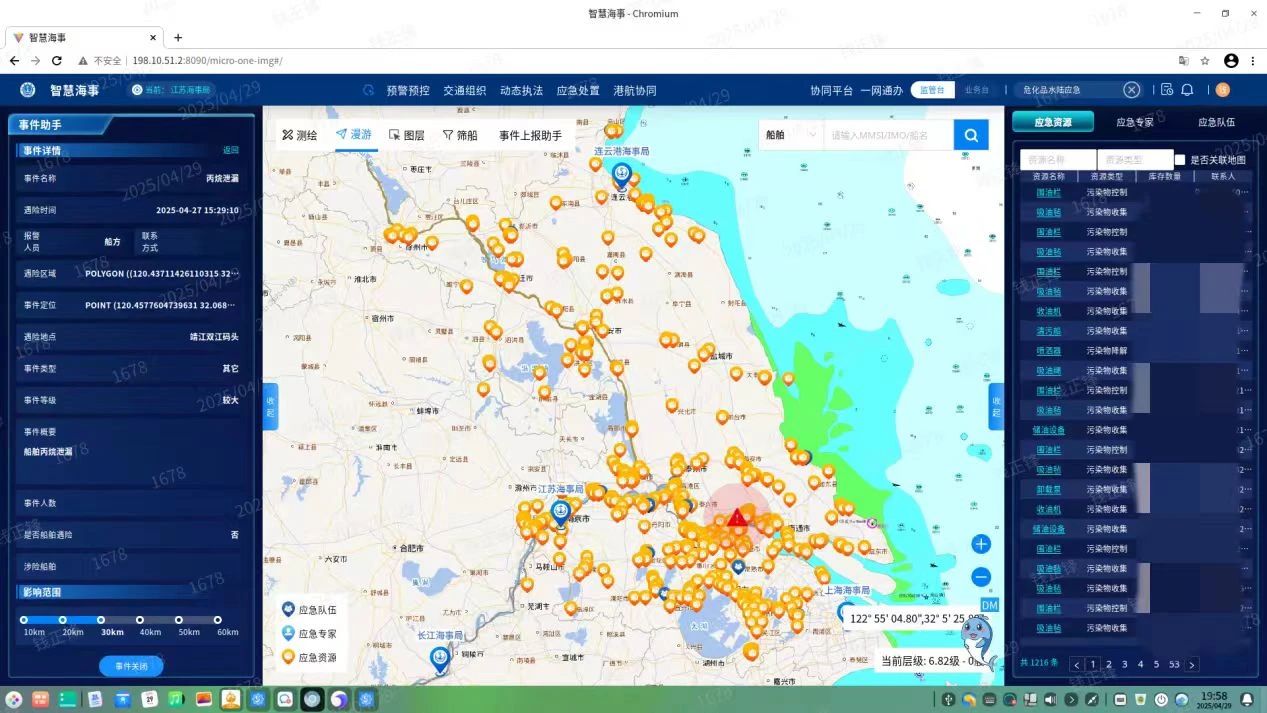Open the 筛船 ship filter tool
The width and height of the screenshot is (1267, 713).
(x=460, y=135)
